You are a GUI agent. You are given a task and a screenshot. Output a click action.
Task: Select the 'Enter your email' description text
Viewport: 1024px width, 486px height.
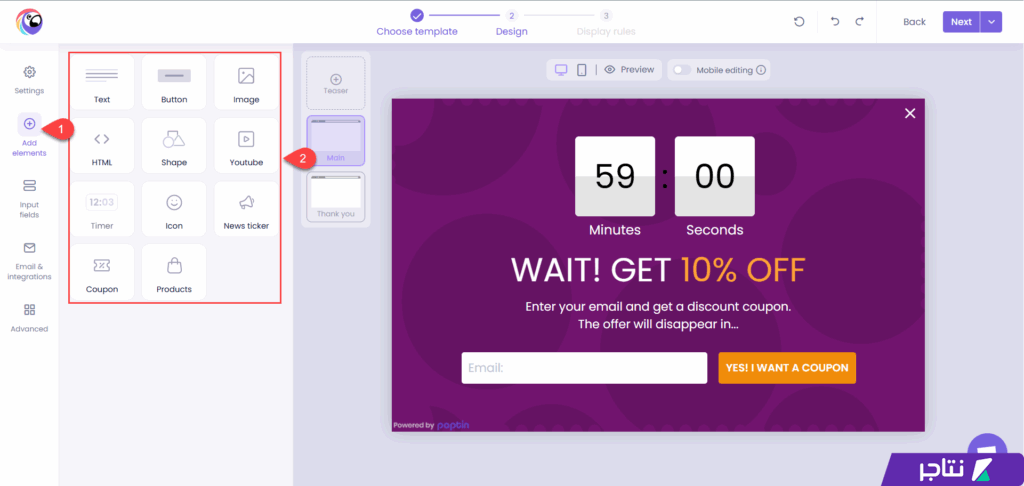pos(658,315)
